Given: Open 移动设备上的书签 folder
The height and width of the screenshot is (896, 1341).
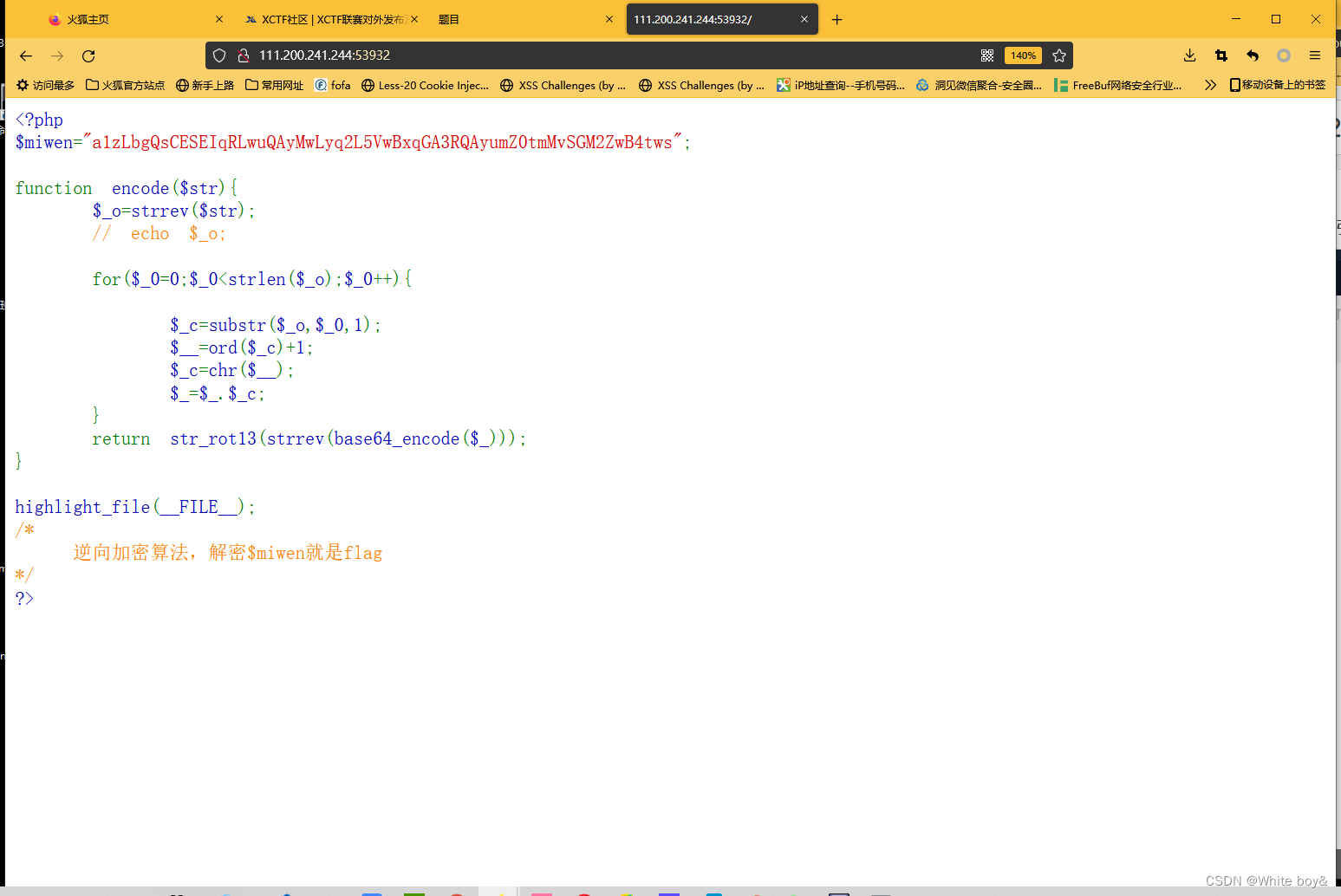Looking at the screenshot, I should 1278,85.
